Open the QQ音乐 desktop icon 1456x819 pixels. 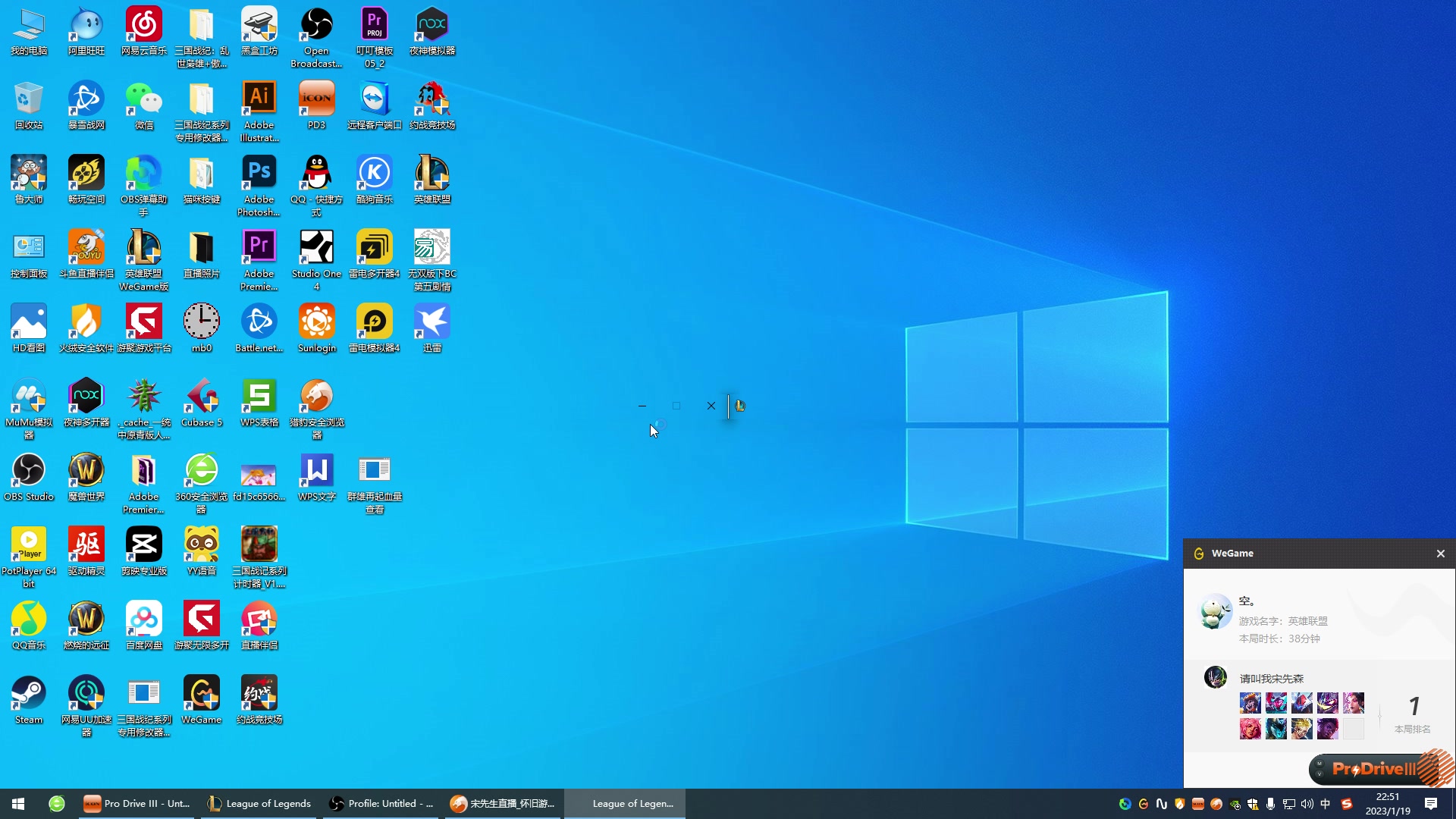coord(28,619)
